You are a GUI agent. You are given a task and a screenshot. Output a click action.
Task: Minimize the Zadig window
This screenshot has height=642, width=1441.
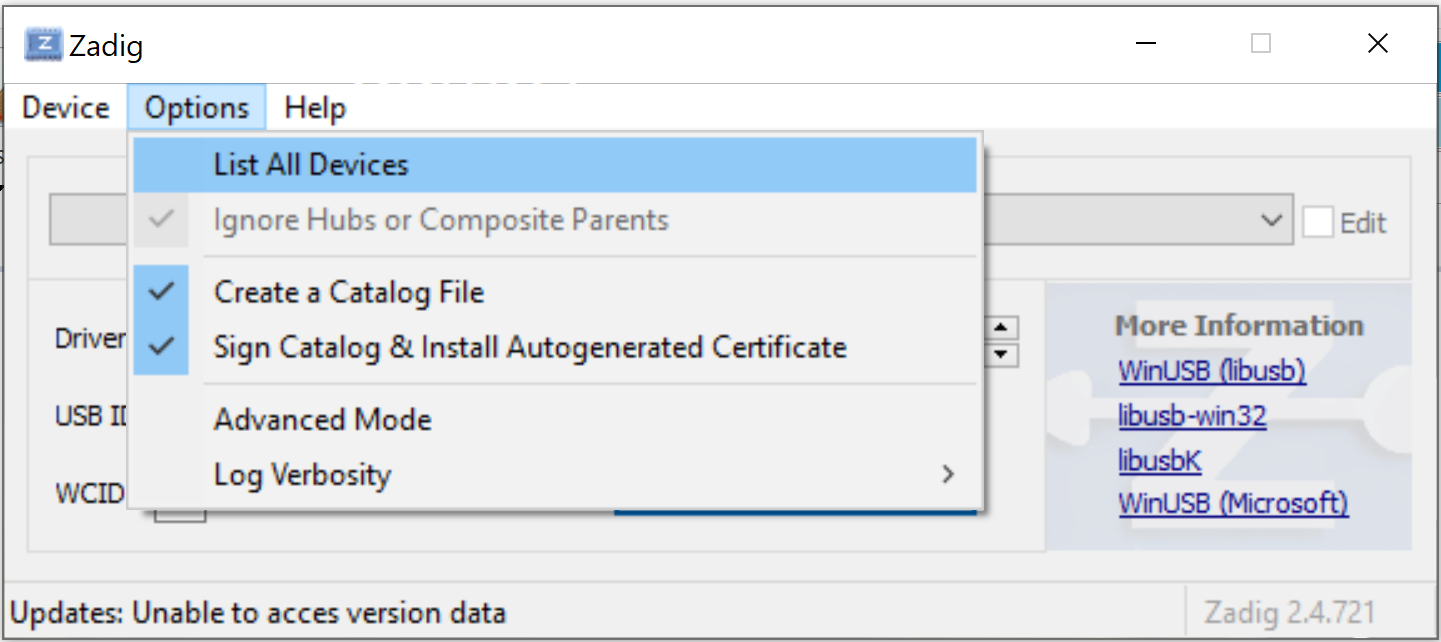point(1144,44)
